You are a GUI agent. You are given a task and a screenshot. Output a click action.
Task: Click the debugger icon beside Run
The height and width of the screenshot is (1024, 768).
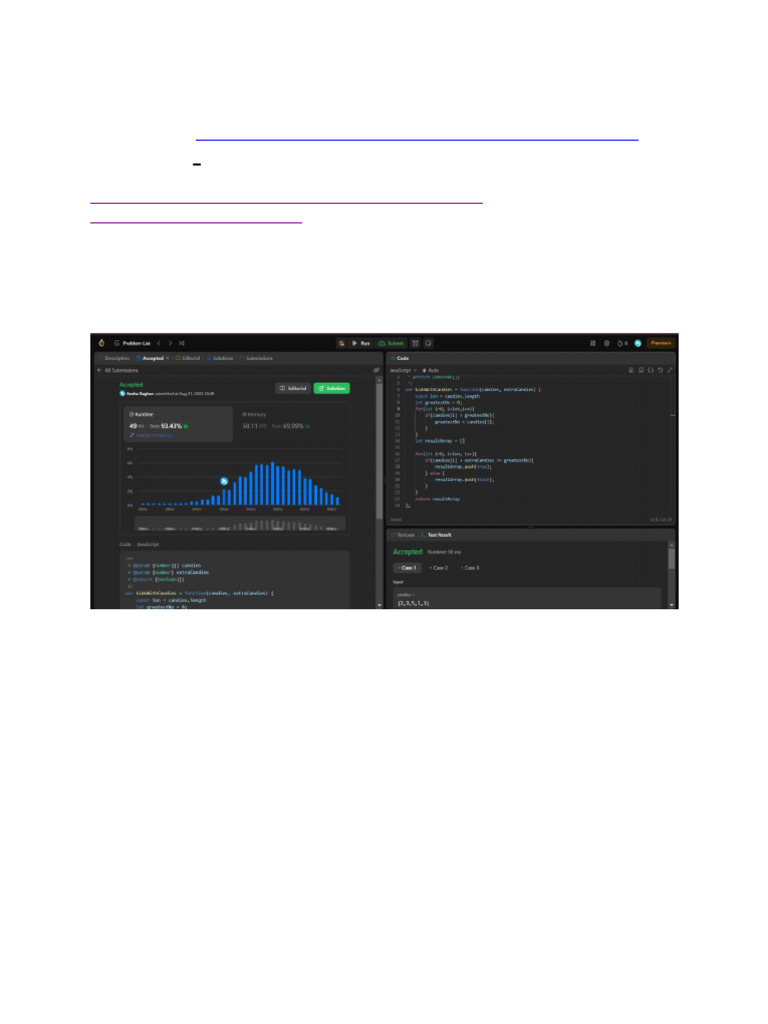point(342,343)
